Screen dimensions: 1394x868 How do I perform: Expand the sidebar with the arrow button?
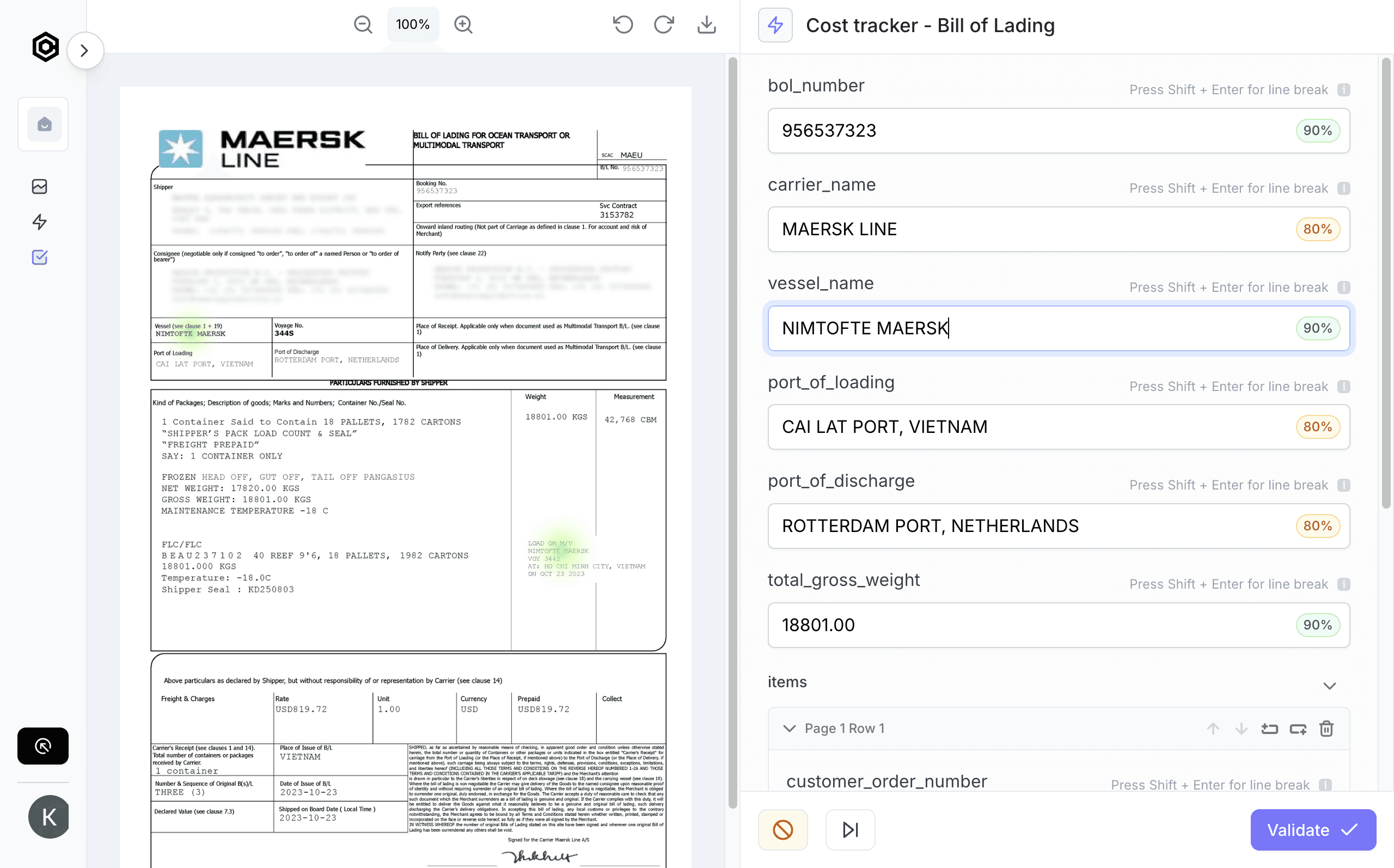click(x=85, y=51)
